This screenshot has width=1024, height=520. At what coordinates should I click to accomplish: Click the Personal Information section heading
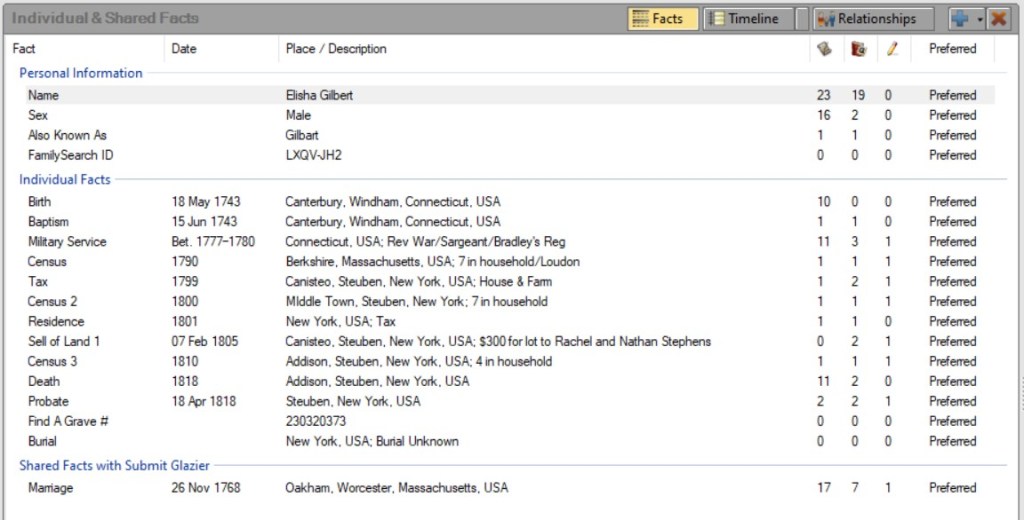click(x=81, y=73)
